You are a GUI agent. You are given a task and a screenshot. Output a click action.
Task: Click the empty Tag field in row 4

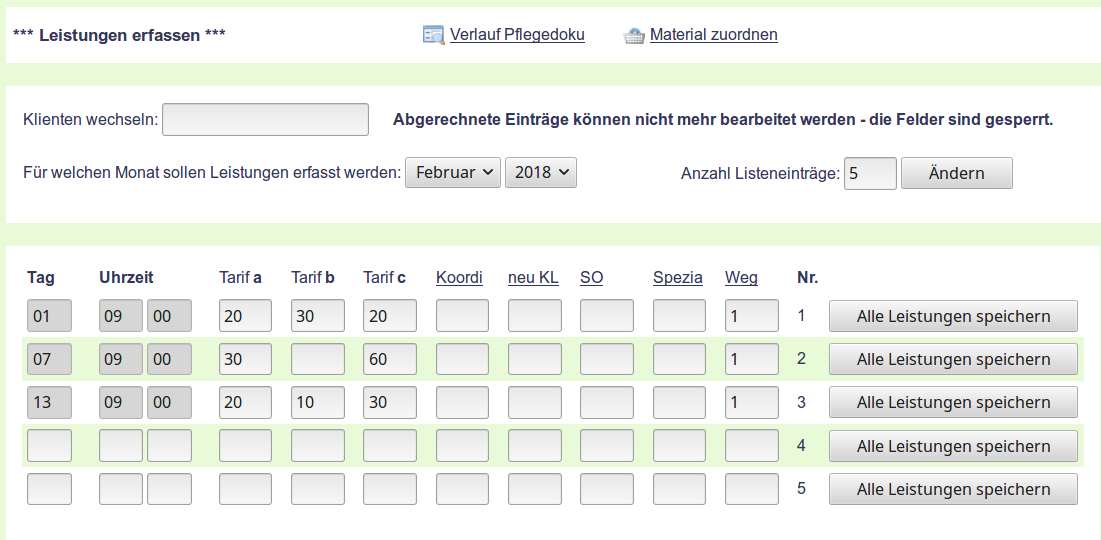49,446
